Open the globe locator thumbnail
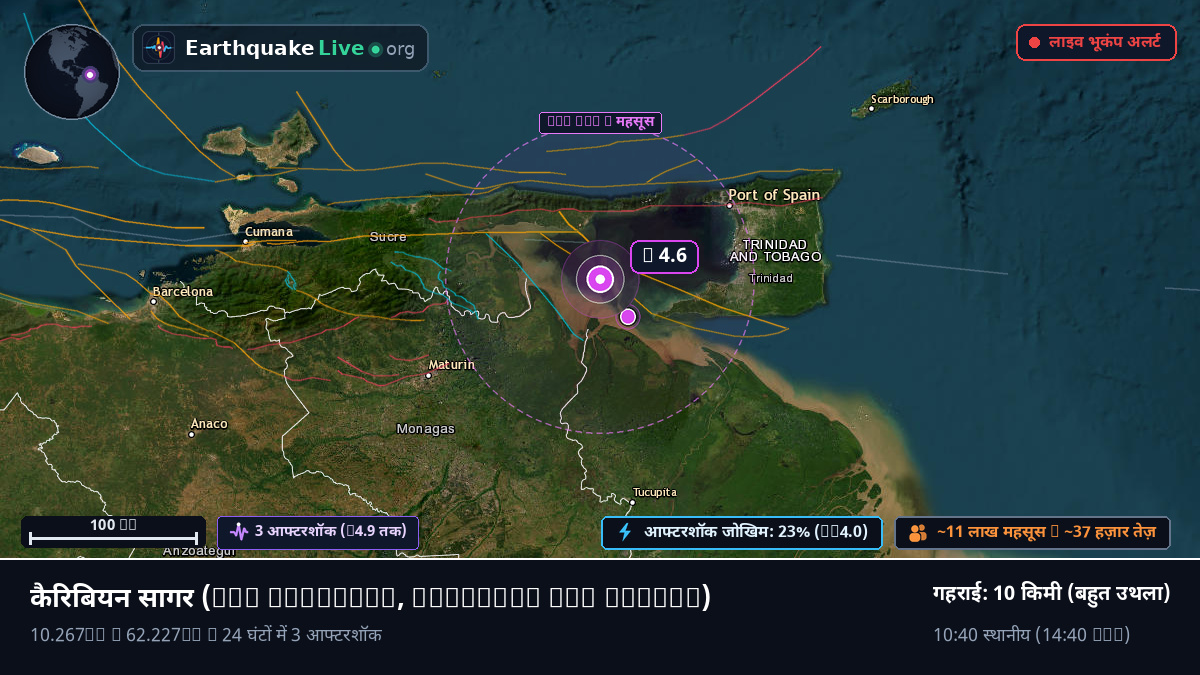This screenshot has width=1200, height=675. pos(72,72)
